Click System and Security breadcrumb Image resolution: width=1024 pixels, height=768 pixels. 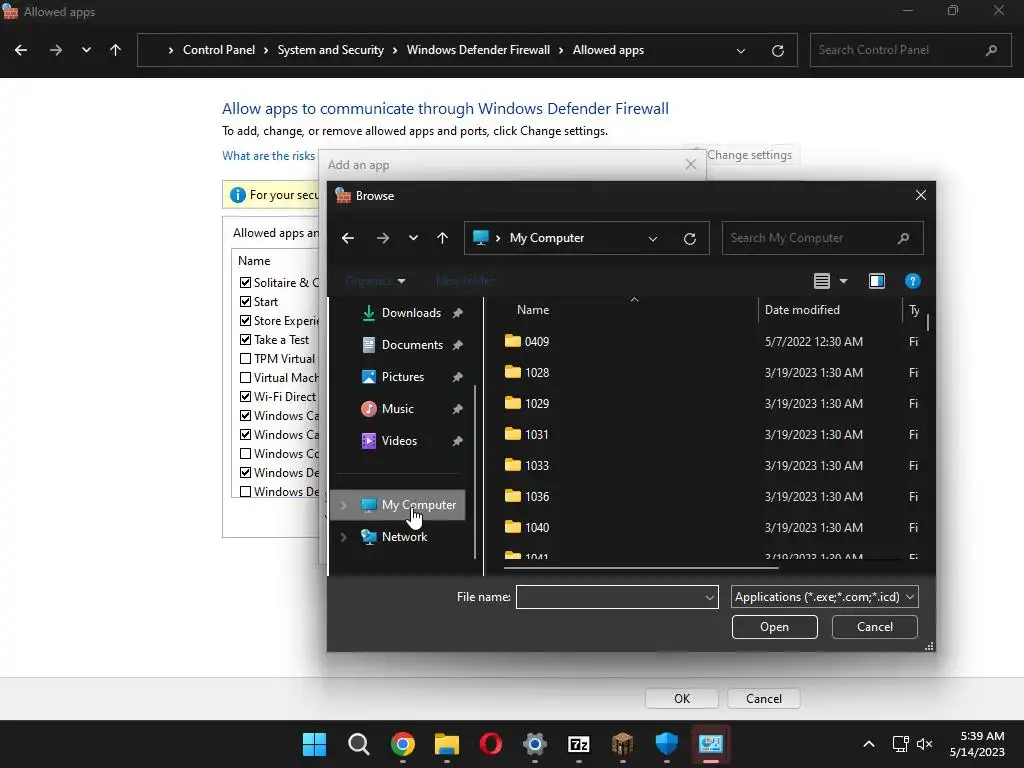(330, 50)
